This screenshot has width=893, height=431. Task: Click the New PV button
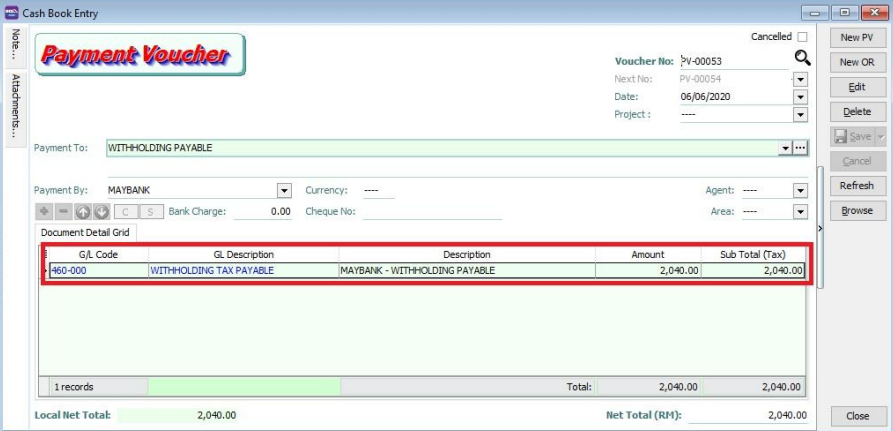point(856,38)
